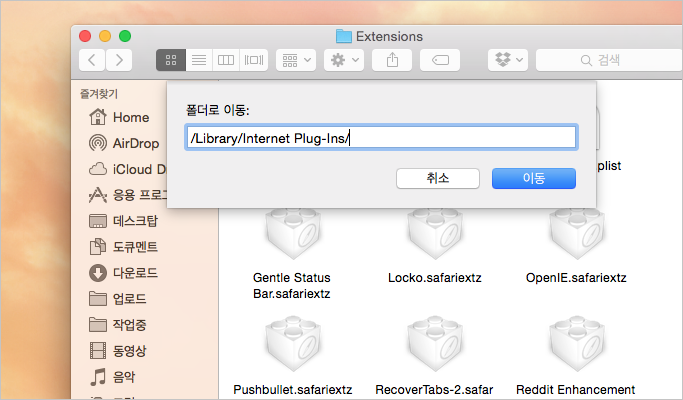Go back with the Finder back arrow
Viewport: 683px width, 400px height.
(x=92, y=60)
